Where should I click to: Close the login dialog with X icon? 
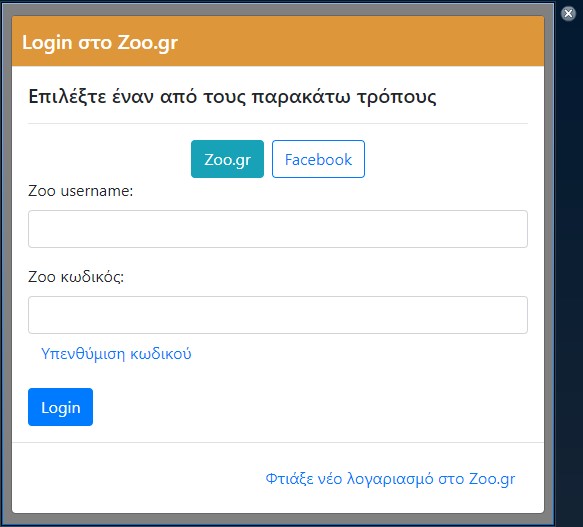[x=568, y=14]
